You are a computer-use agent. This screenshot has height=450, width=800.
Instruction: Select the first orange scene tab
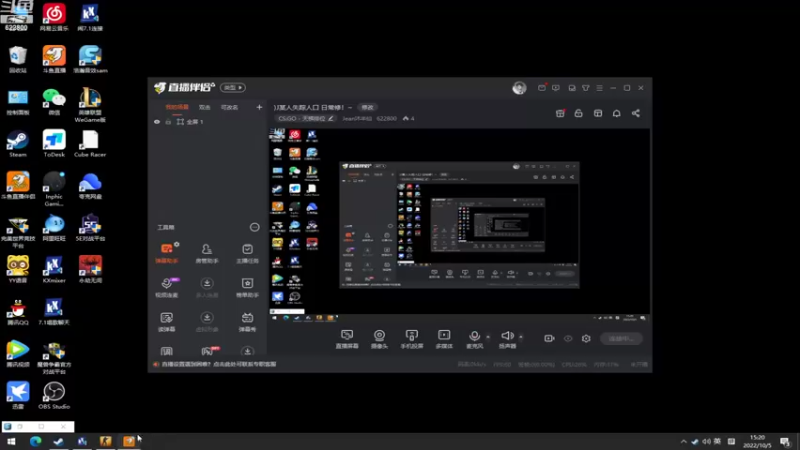click(177, 107)
